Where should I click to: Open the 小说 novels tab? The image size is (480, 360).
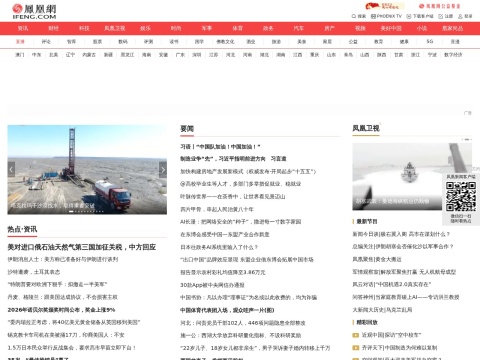point(422,28)
